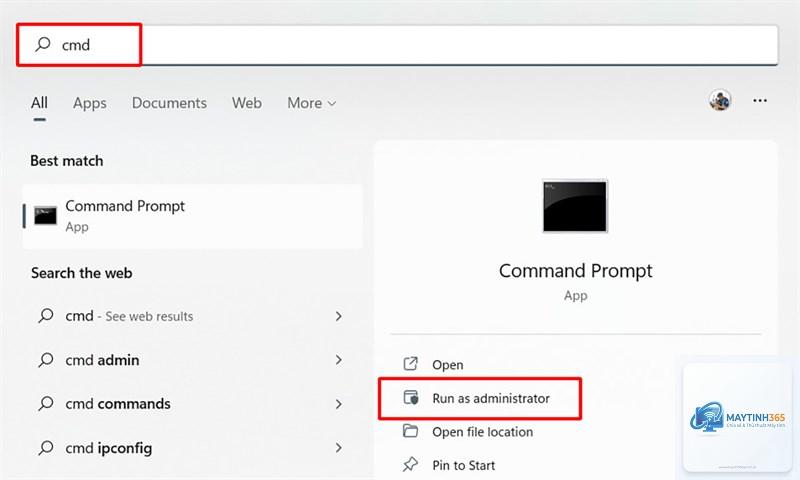Click the 'Best match' heading
This screenshot has height=480, width=800.
(x=67, y=161)
